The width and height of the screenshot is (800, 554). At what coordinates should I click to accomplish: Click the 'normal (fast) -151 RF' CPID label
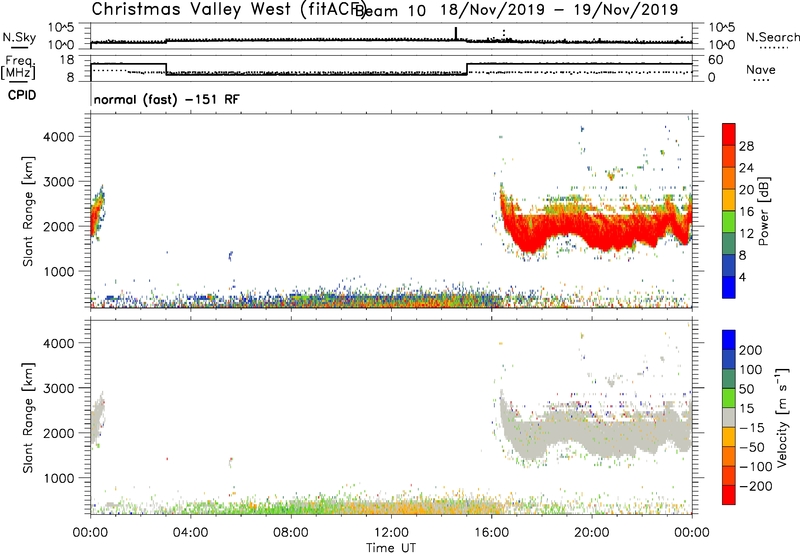166,99
